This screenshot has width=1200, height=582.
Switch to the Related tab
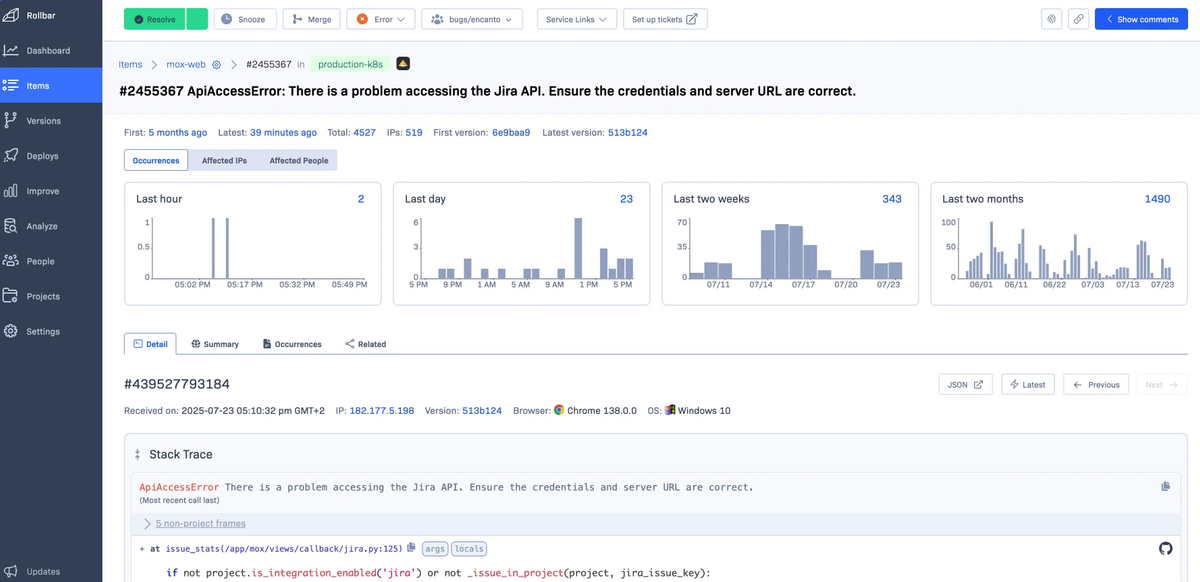(x=365, y=344)
